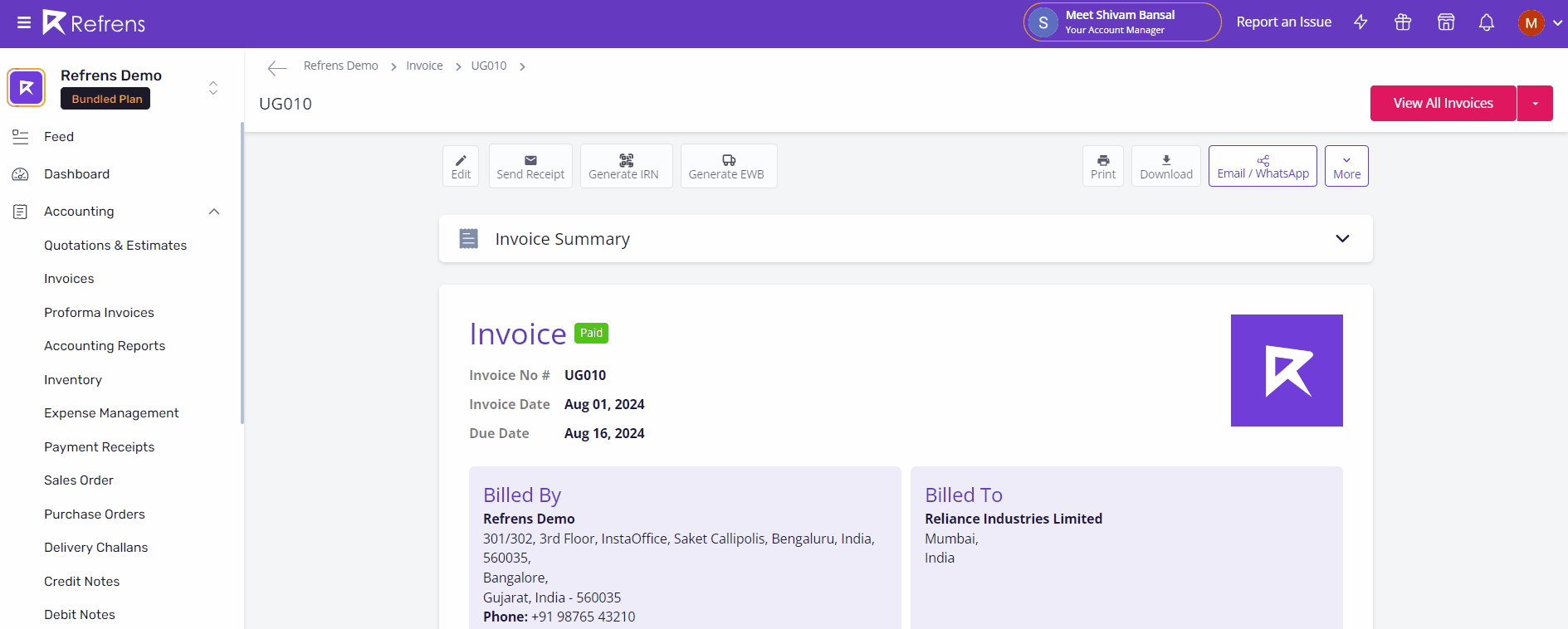Open notifications bell
This screenshot has width=1568, height=629.
click(1487, 22)
